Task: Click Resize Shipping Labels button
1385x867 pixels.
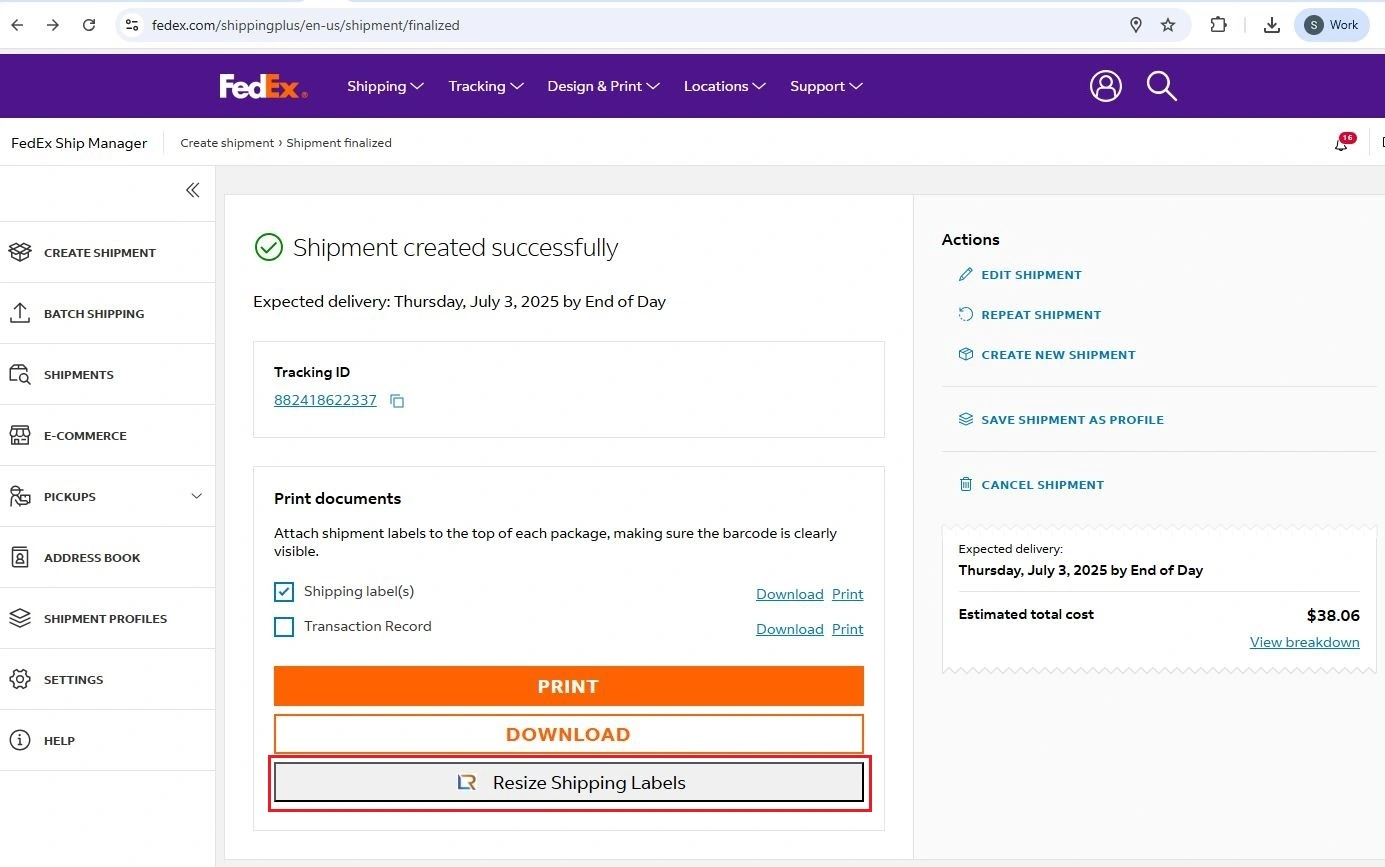Action: [568, 783]
